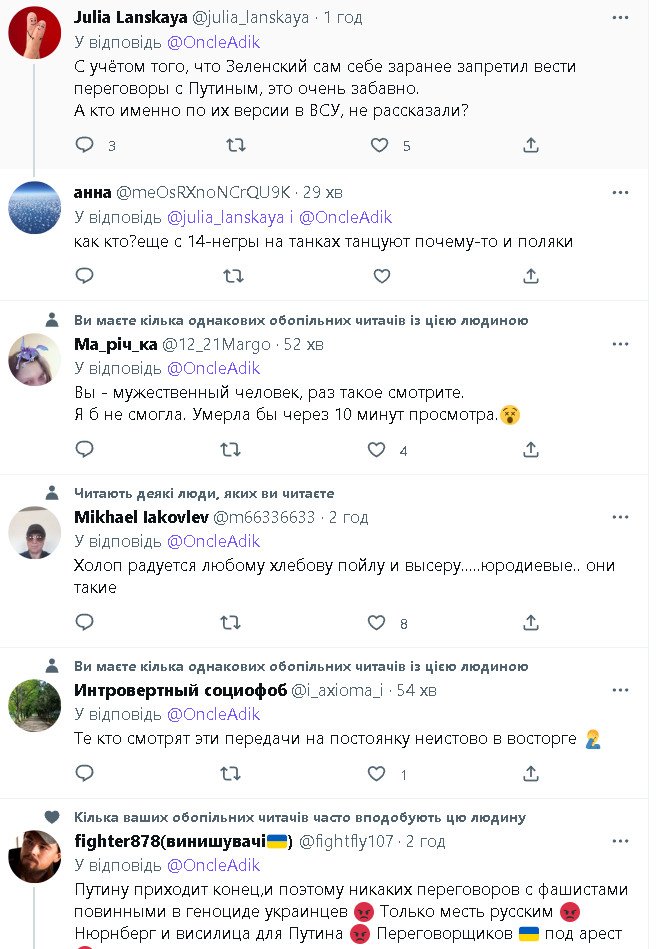This screenshot has height=949, width=659.
Task: Share Julia Lanskaya's tweet
Action: pos(531,146)
